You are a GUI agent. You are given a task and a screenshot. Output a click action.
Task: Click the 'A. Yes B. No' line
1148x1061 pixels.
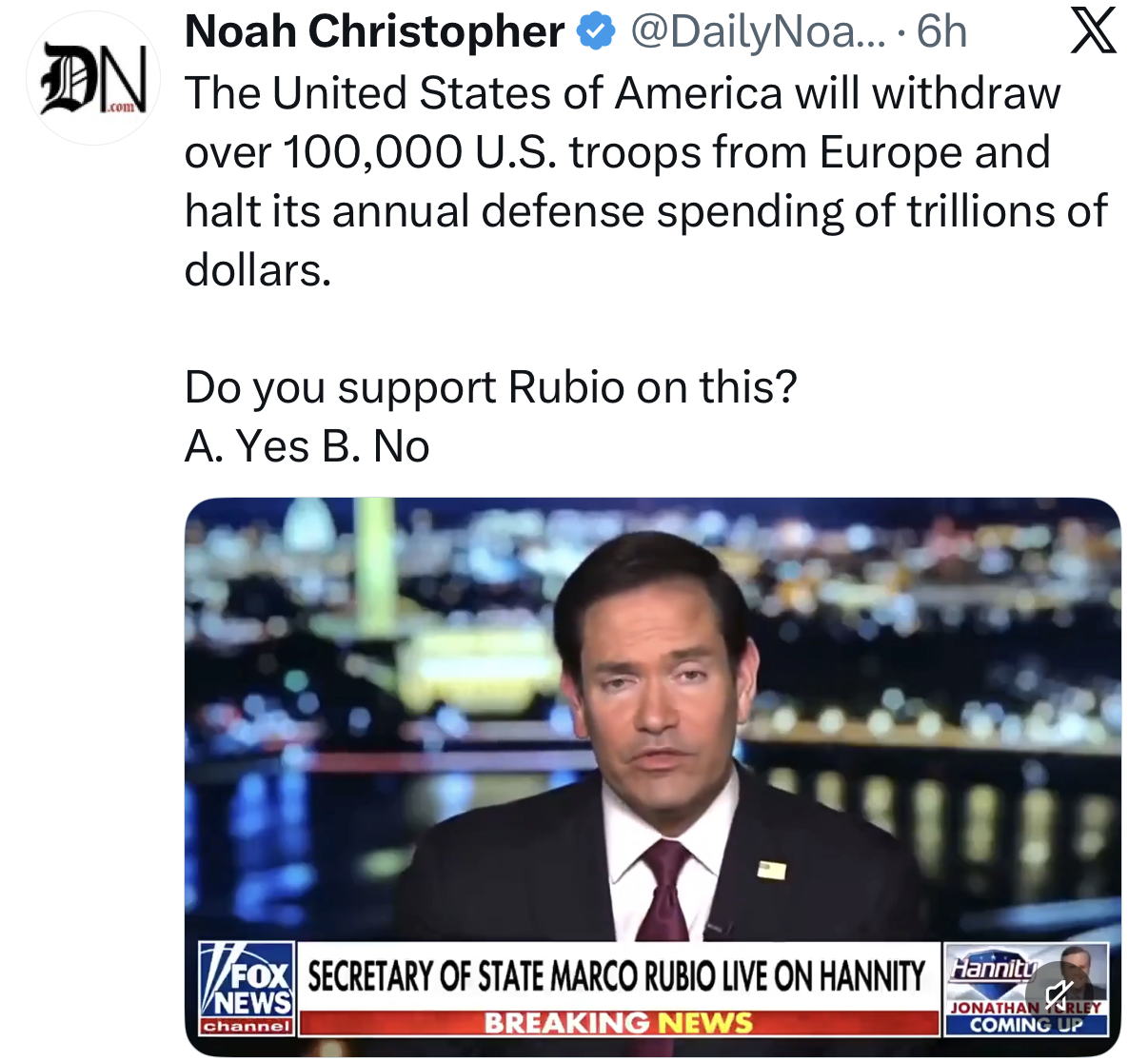tap(307, 446)
